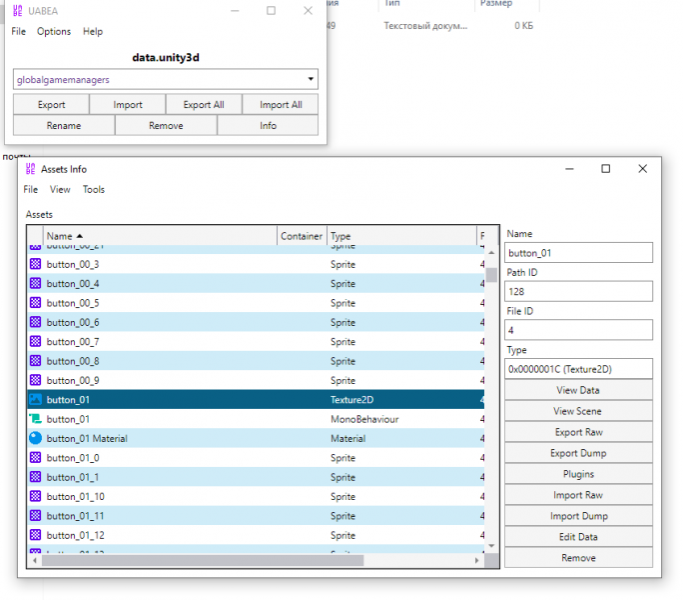Screen dimensions: 683x600
Task: Click the vertical scrollbar thumb in assets list
Action: point(491,275)
